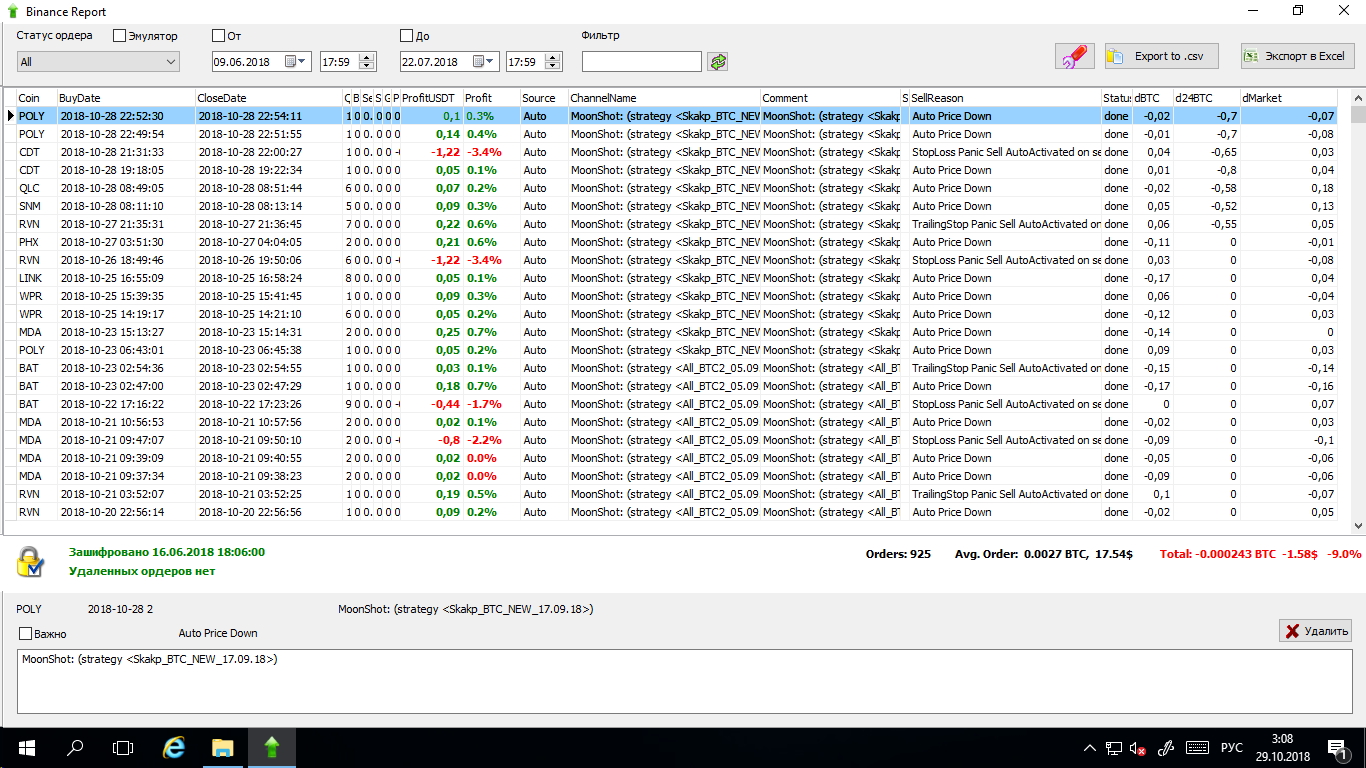Click the pink eraser clear button

click(x=1075, y=57)
